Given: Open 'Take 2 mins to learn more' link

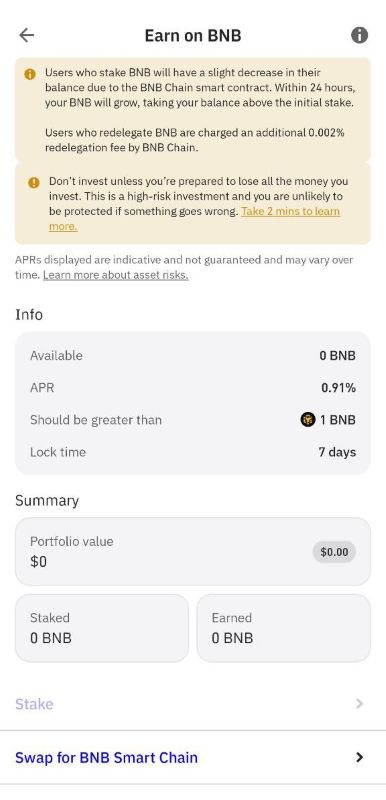Looking at the screenshot, I should coord(194,219).
